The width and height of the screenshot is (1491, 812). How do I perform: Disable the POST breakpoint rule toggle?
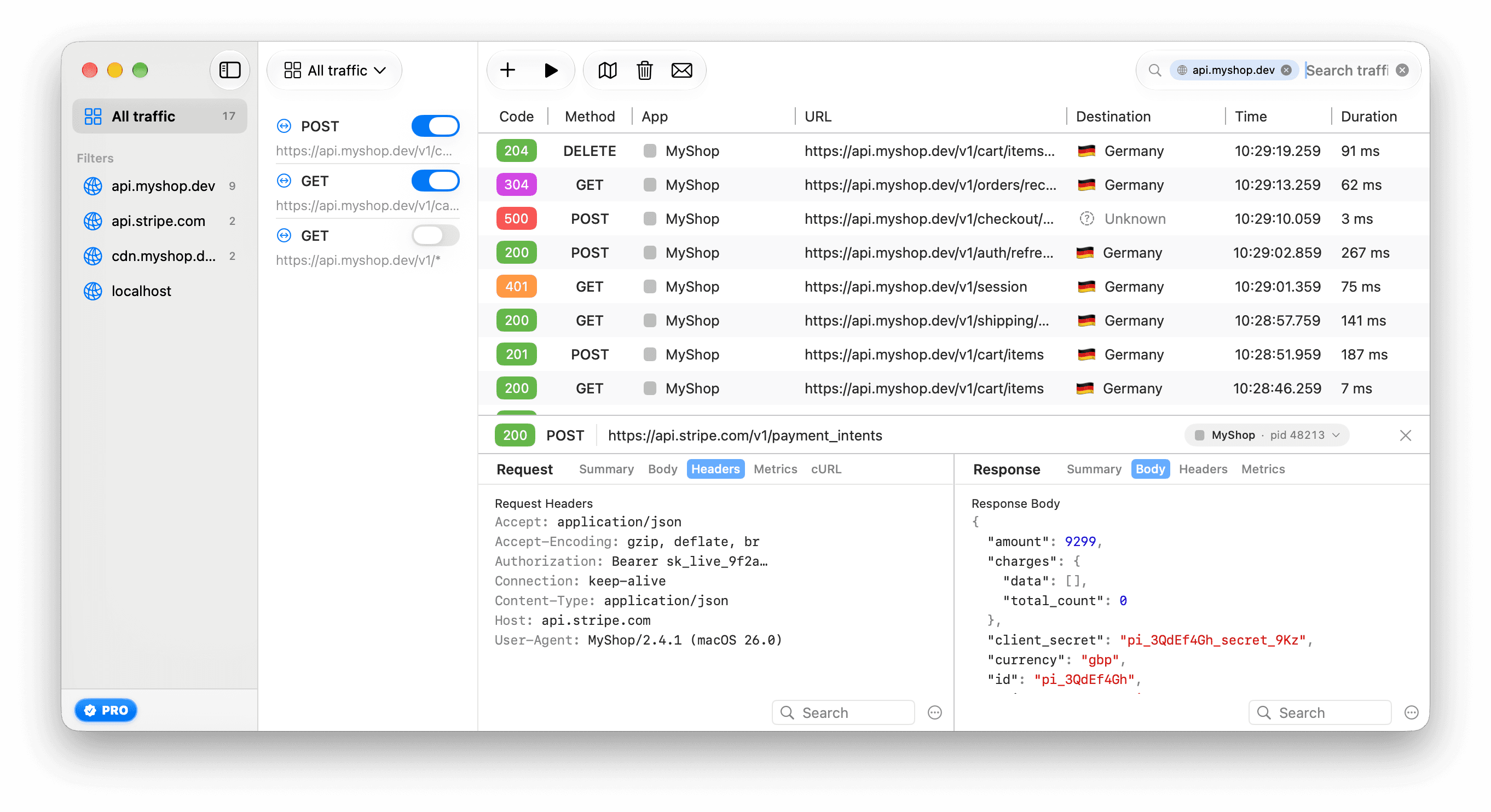(x=435, y=126)
